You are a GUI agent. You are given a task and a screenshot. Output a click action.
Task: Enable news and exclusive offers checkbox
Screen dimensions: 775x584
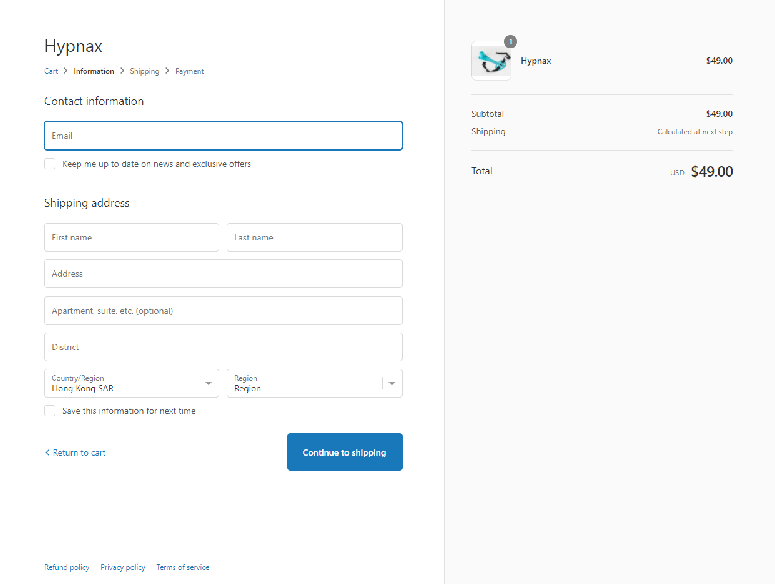tap(49, 164)
